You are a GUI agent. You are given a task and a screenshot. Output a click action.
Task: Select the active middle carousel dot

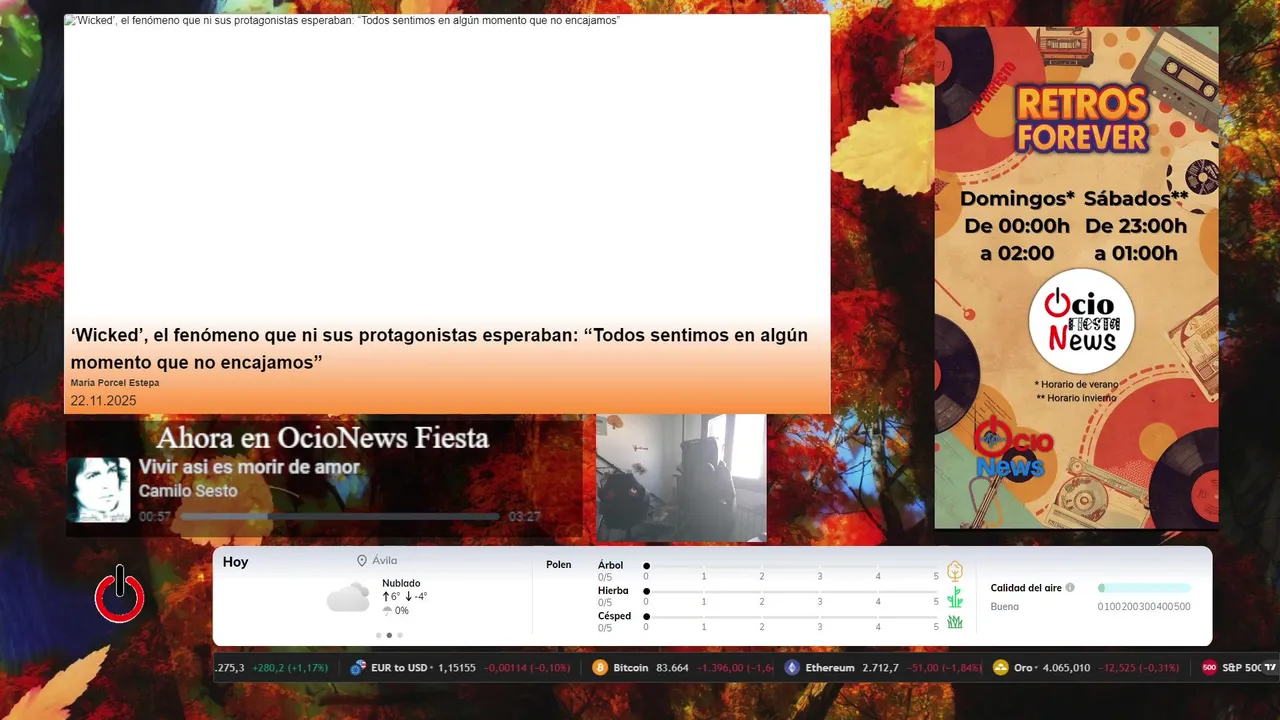389,635
